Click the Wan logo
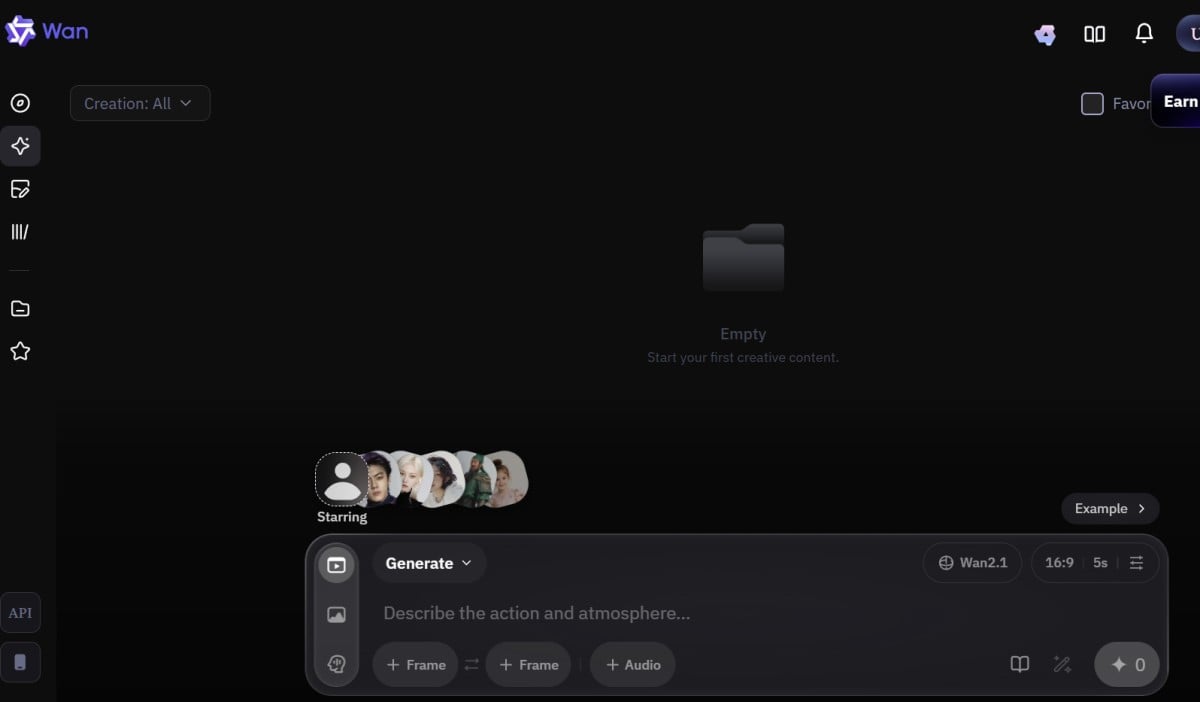Image resolution: width=1200 pixels, height=702 pixels. tap(47, 31)
